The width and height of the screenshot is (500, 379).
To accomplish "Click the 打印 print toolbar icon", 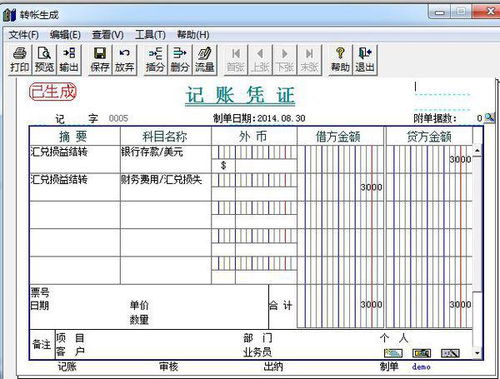I will click(20, 60).
